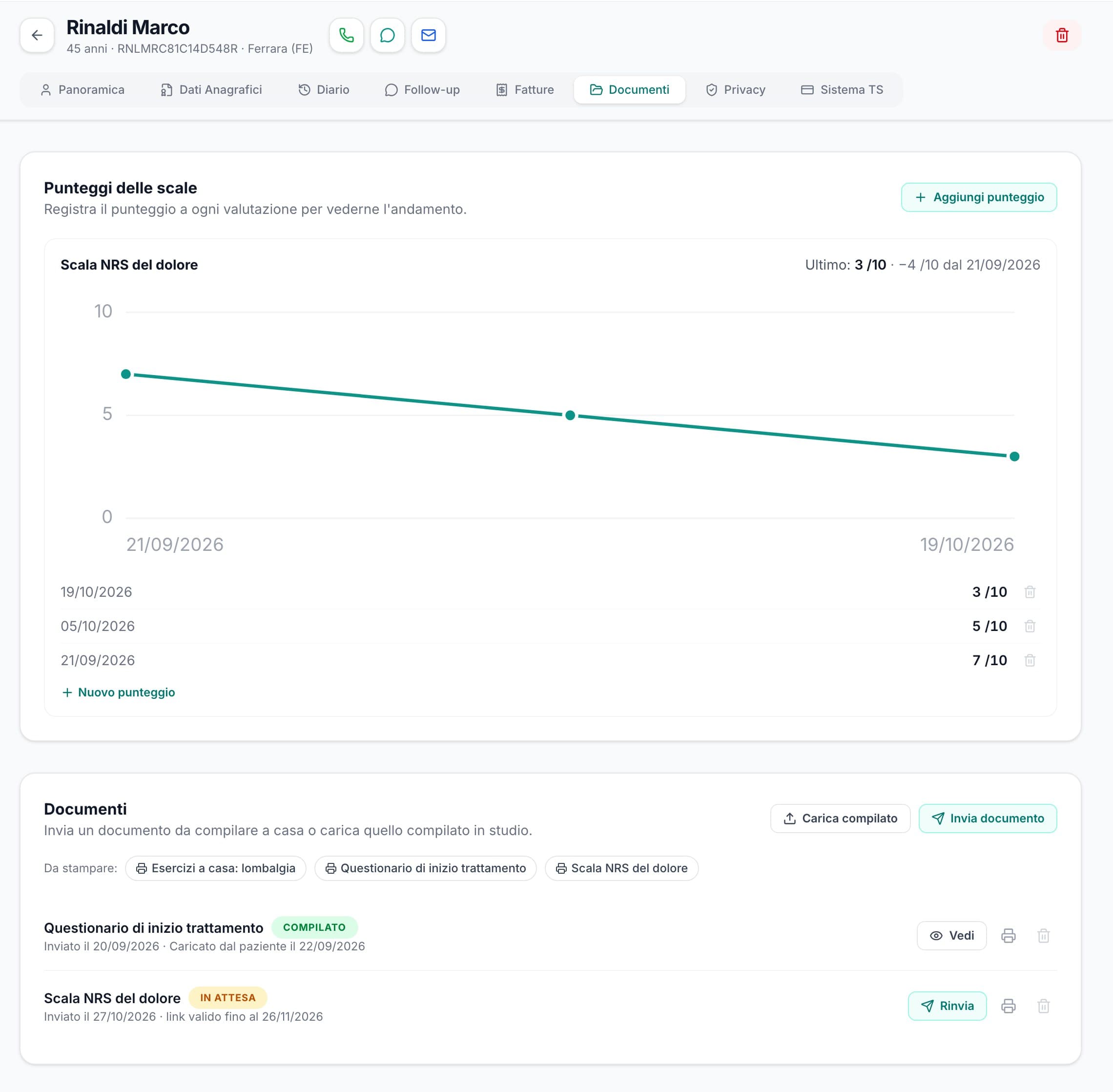Viewport: 1113px width, 1092px height.
Task: Switch to Dati Anagrafici tab
Action: (x=211, y=89)
